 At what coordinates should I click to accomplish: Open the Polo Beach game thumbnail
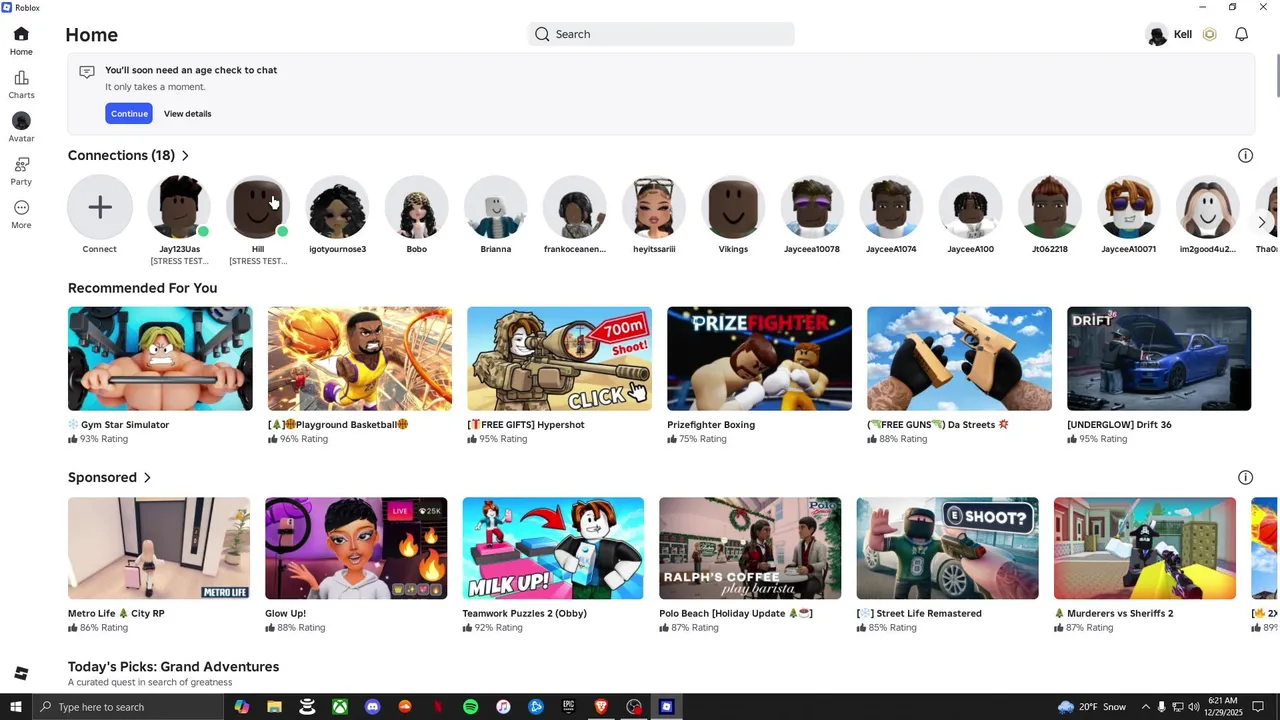[x=750, y=548]
